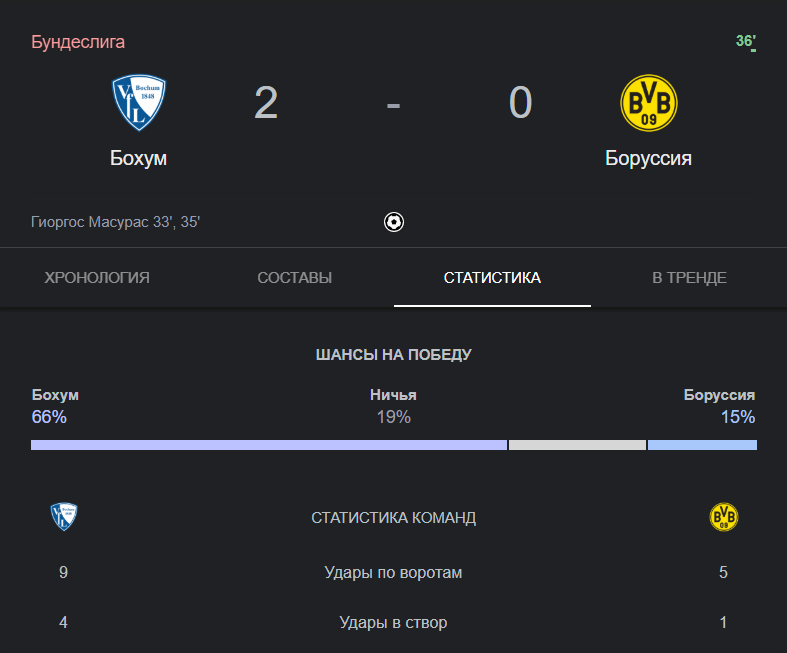Click the Borussia win probability bar segment

tap(702, 445)
